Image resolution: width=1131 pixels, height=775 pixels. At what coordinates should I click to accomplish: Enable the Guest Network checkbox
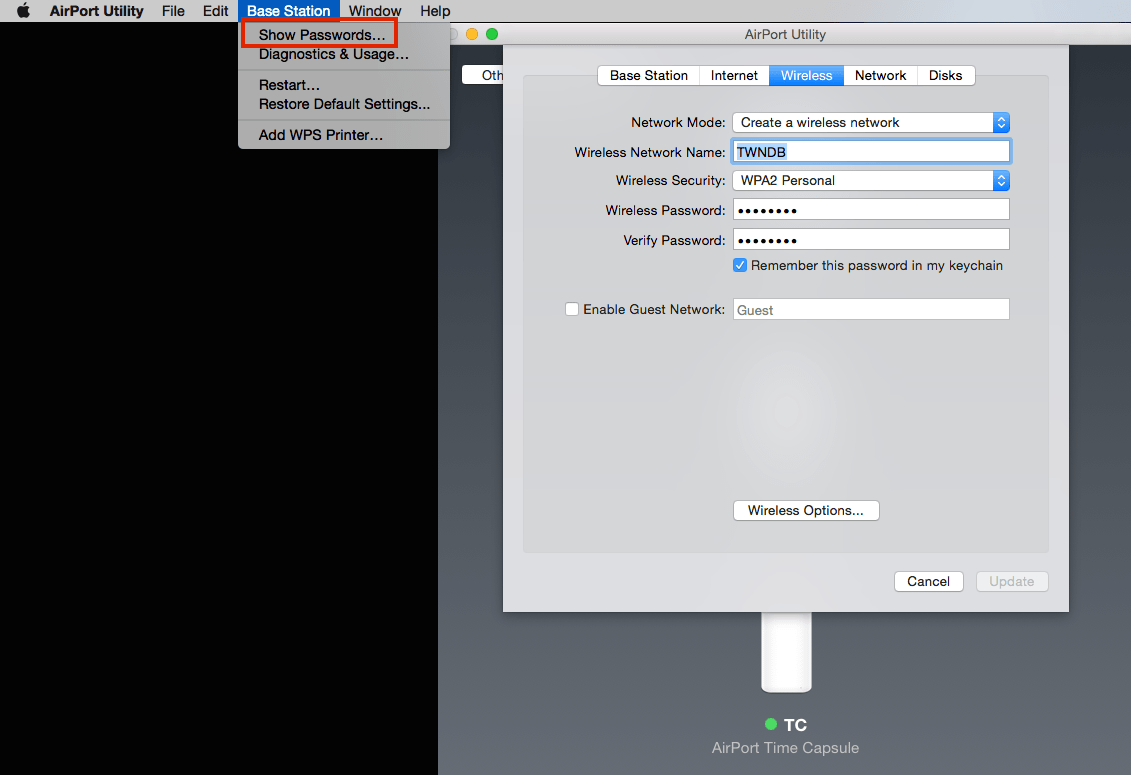point(572,309)
